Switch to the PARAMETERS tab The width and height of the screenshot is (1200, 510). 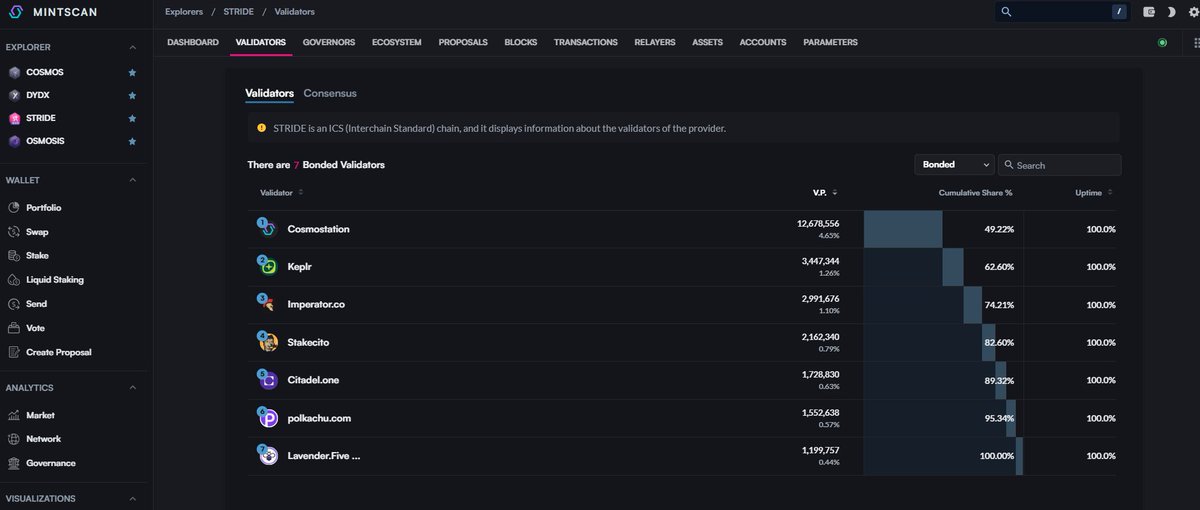point(830,43)
